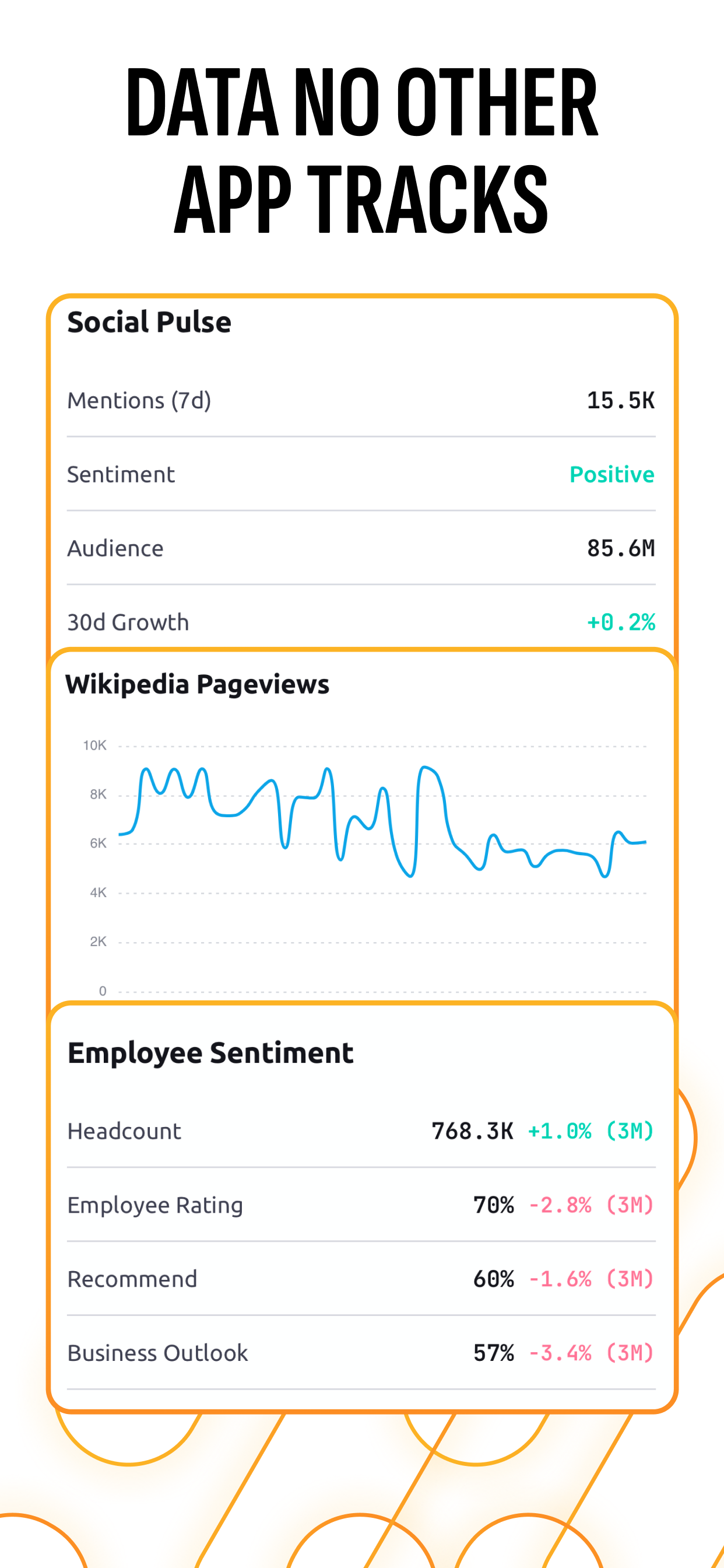The width and height of the screenshot is (724, 1568).
Task: Open the Wikipedia Pageviews card heading
Action: tap(197, 684)
